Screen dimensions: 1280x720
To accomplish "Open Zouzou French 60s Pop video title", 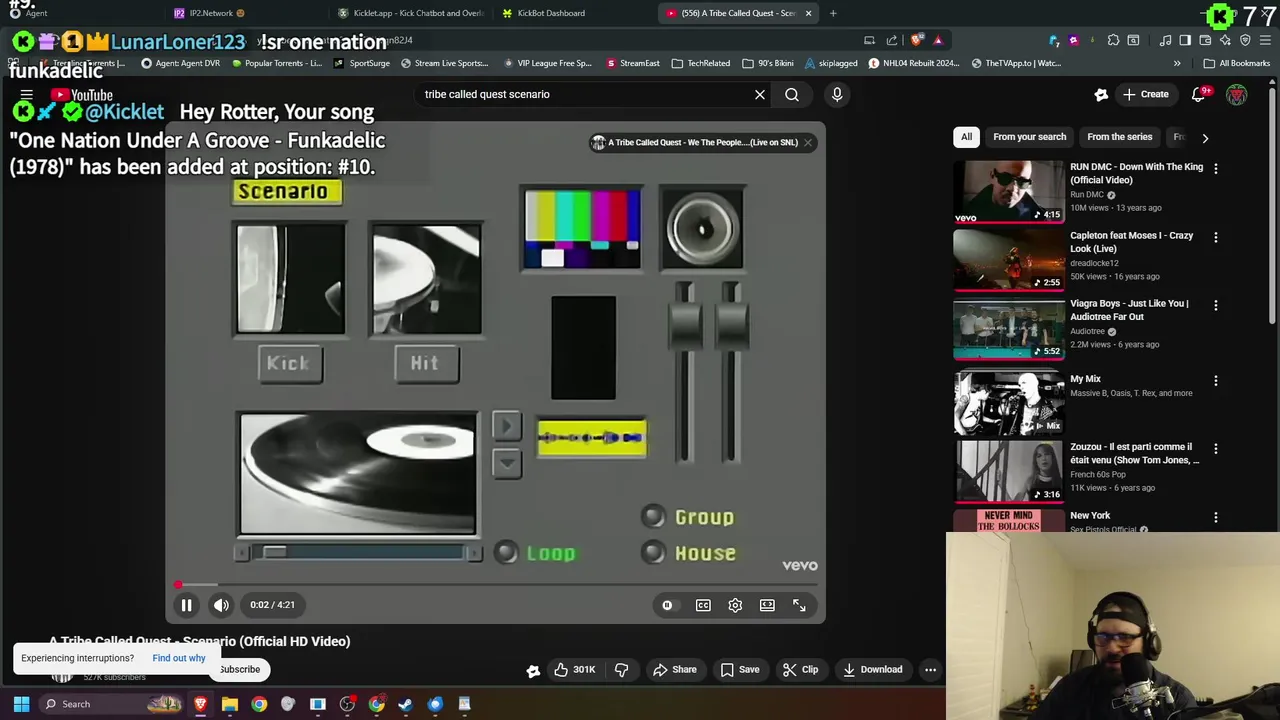I will click(1134, 454).
